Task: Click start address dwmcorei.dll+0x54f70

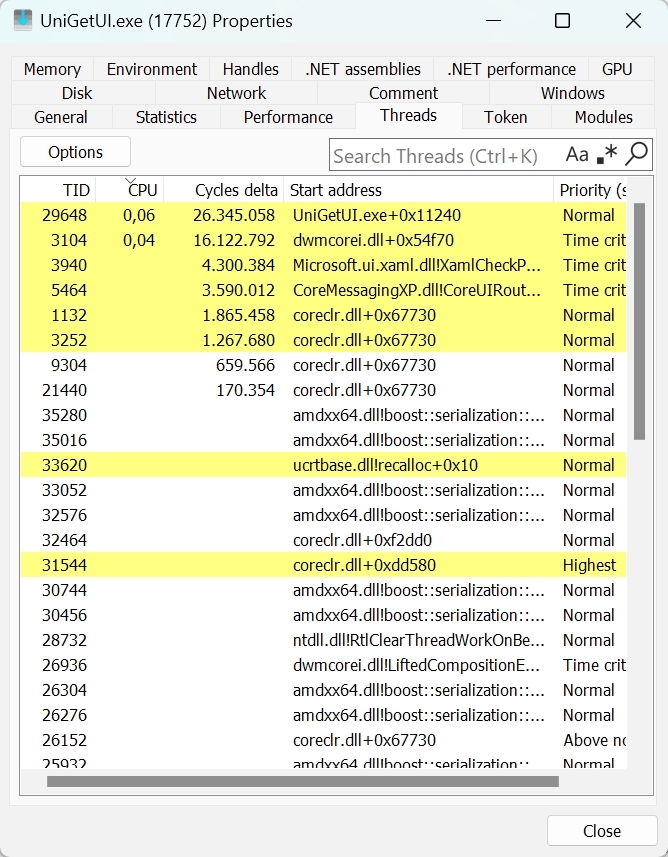Action: point(373,240)
